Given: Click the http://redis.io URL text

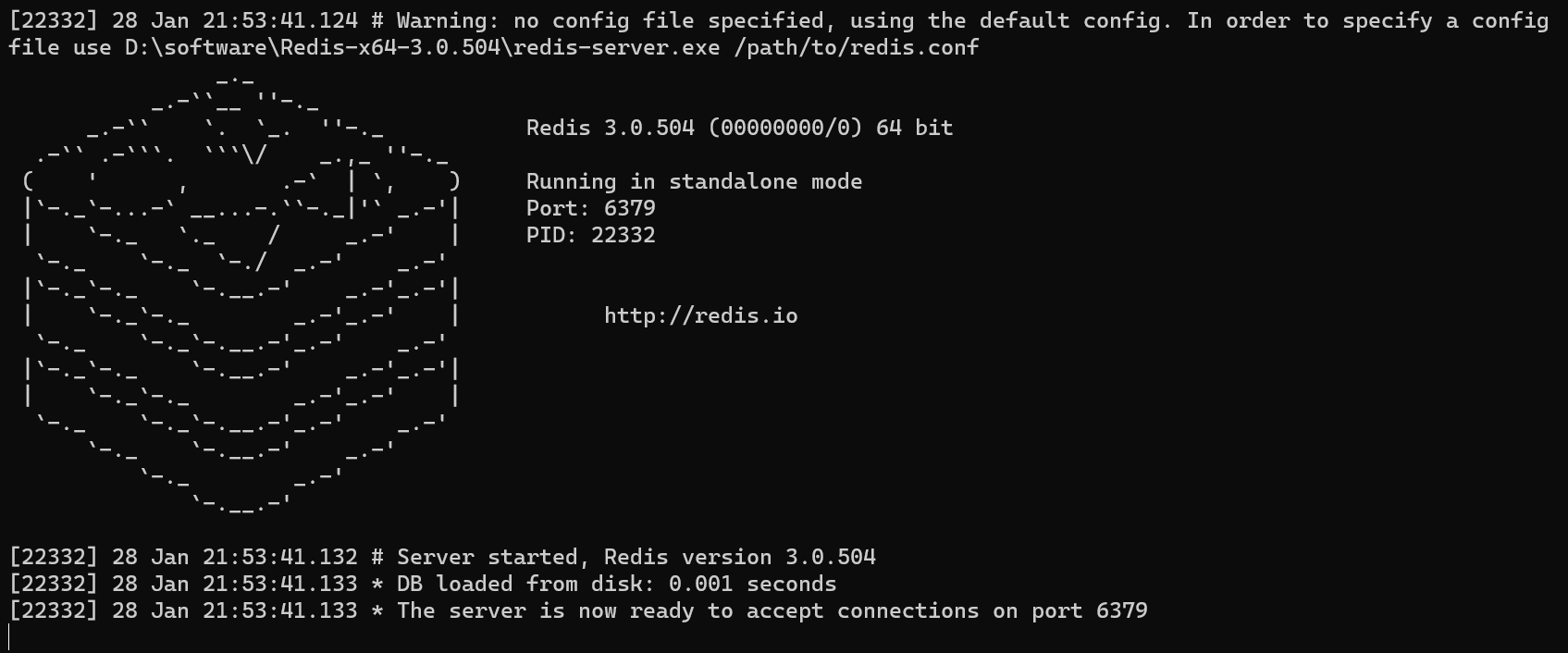Looking at the screenshot, I should coord(700,316).
